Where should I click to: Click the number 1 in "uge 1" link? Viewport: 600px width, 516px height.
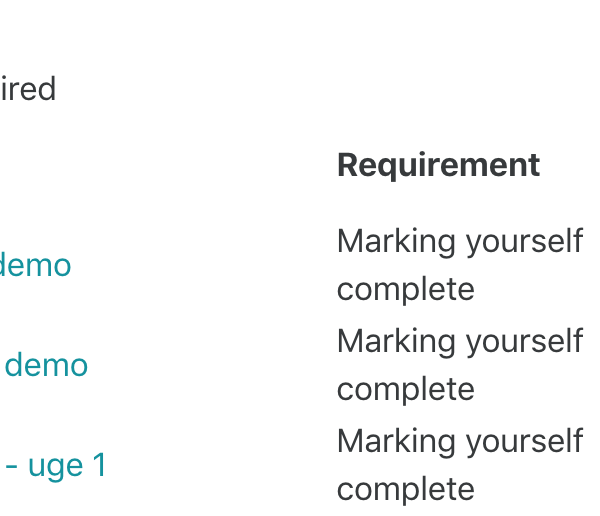pyautogui.click(x=99, y=465)
